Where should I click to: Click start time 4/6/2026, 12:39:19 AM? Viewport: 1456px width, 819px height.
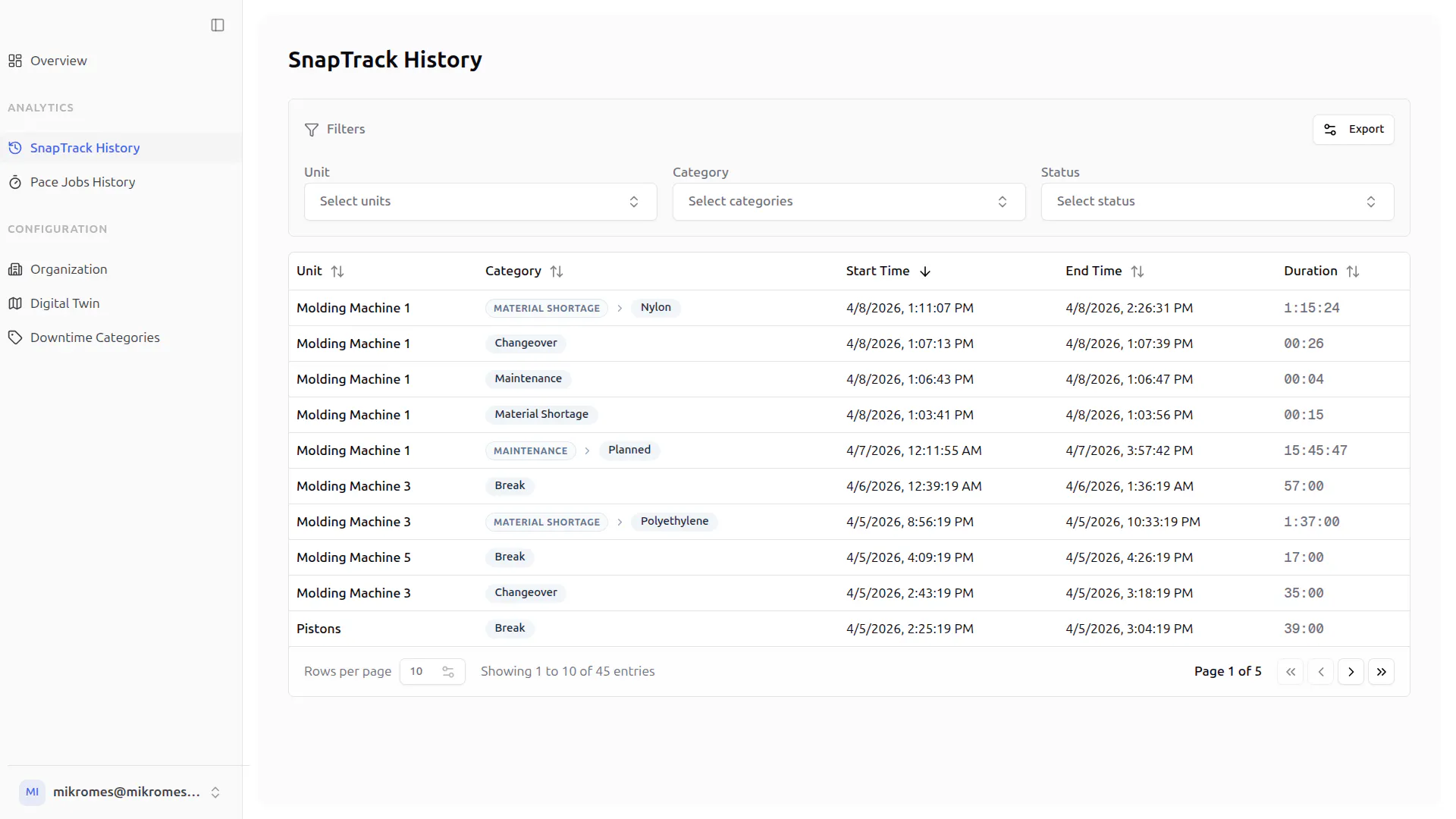pos(914,487)
